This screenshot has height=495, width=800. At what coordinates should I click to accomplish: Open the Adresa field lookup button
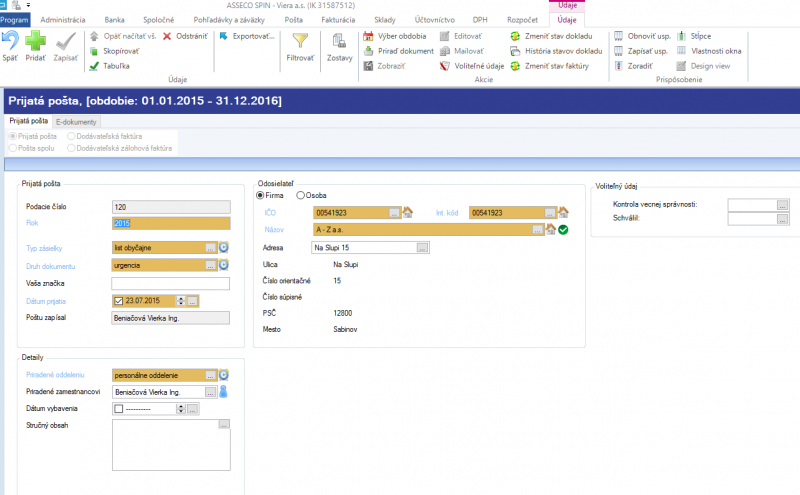tap(422, 248)
